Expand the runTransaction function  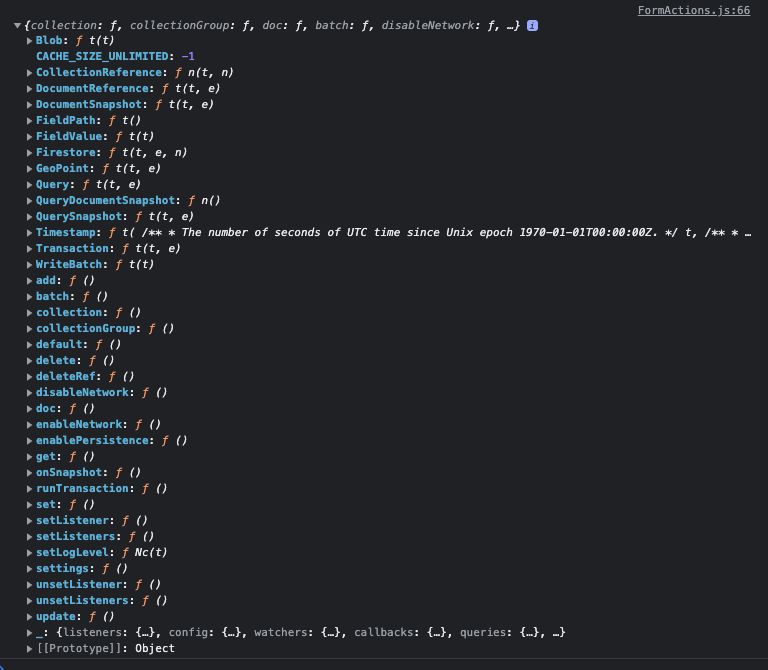tap(29, 489)
